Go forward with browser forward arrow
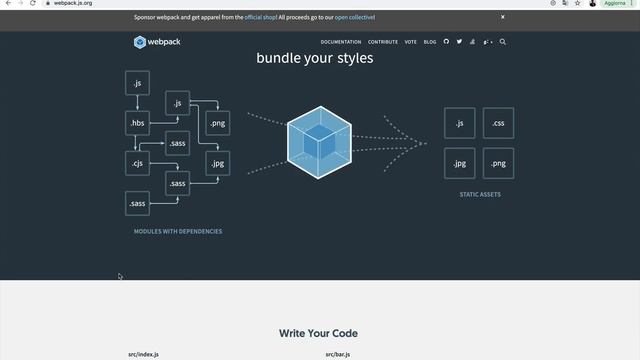The height and width of the screenshot is (360, 640). [x=20, y=3]
